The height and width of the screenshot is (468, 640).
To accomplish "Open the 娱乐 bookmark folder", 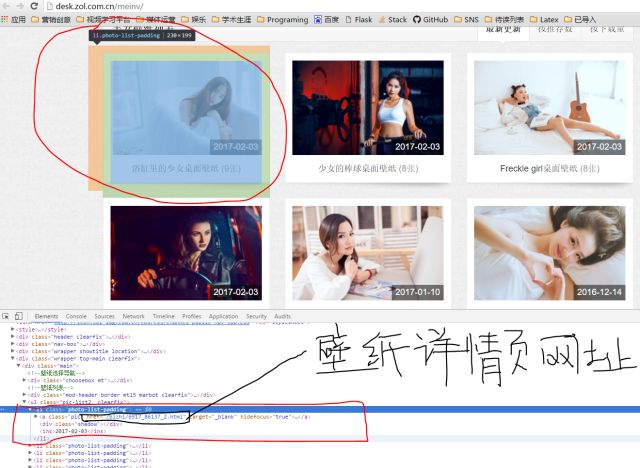I will point(194,20).
